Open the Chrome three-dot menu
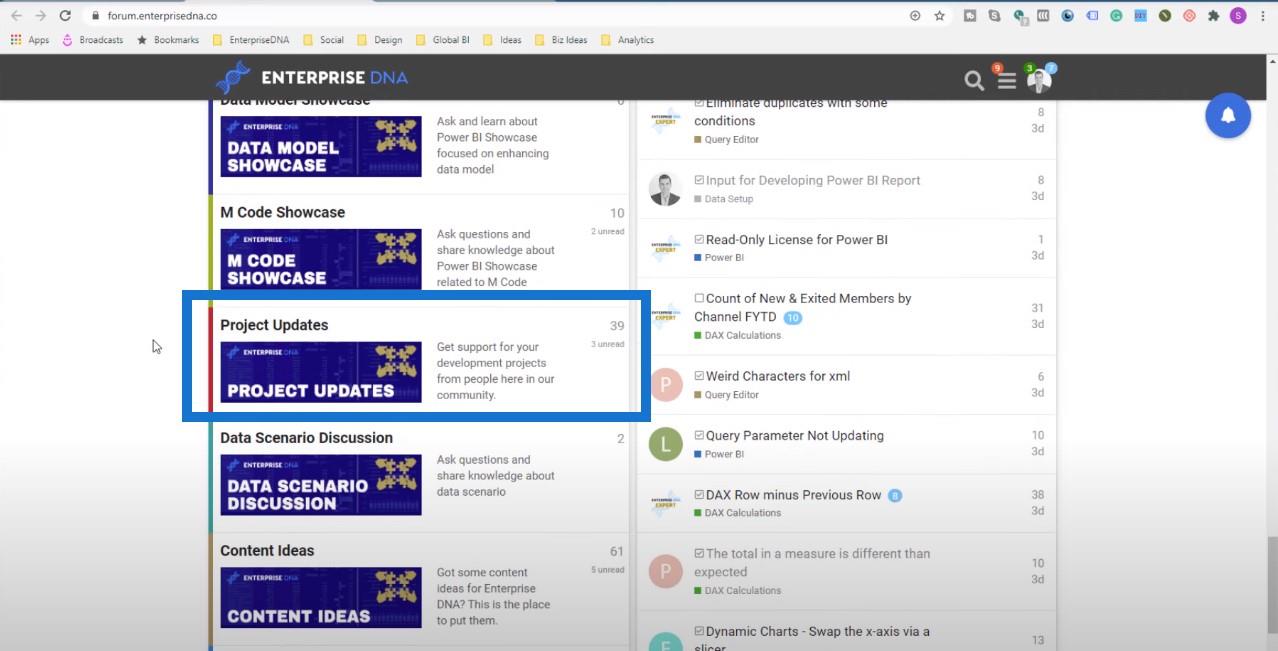The width and height of the screenshot is (1278, 651). click(1263, 16)
